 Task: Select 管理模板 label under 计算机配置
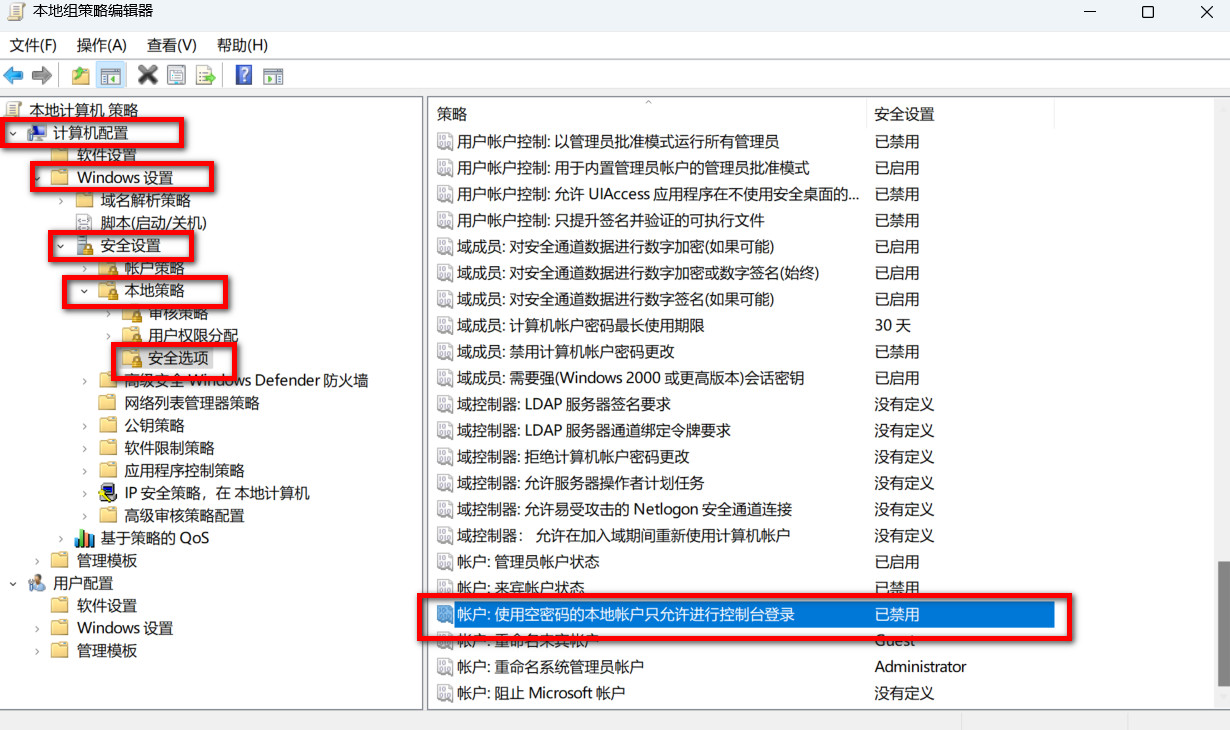tap(107, 561)
